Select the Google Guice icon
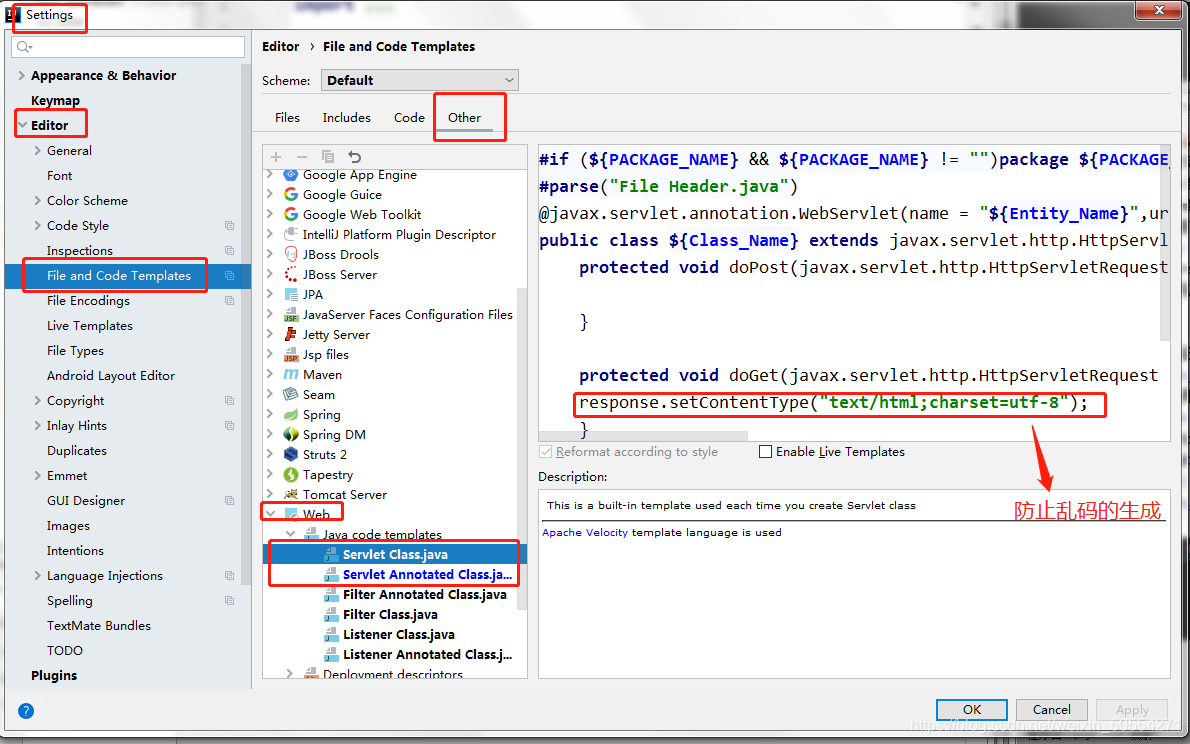Screen dimensions: 1190x744 pyautogui.click(x=291, y=194)
